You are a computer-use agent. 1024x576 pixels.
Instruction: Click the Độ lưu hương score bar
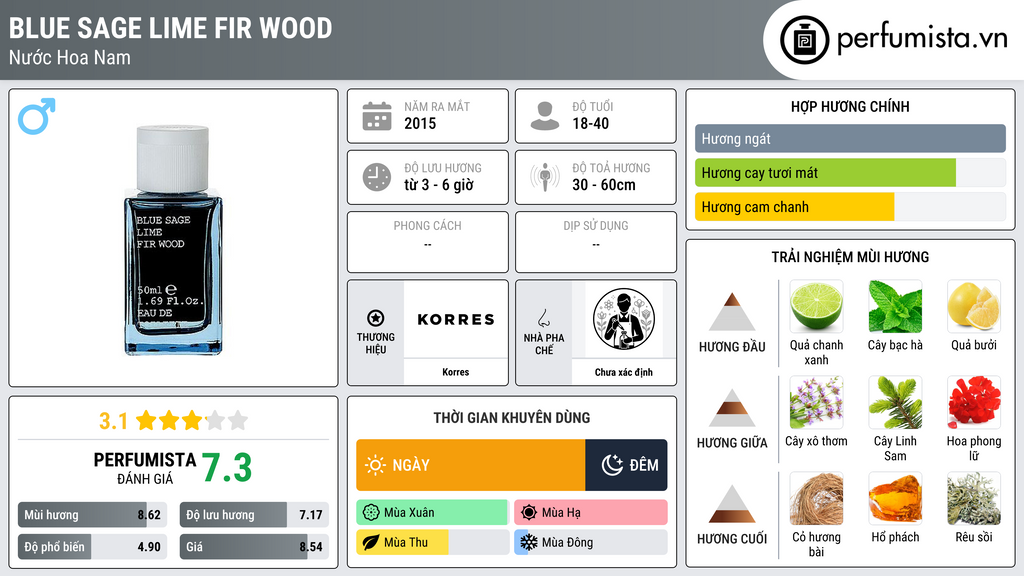tap(254, 515)
